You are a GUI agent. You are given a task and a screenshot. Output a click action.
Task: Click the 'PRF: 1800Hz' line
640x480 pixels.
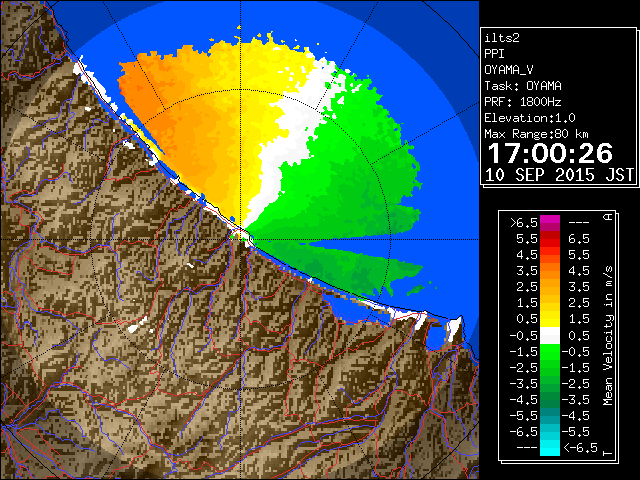523,102
